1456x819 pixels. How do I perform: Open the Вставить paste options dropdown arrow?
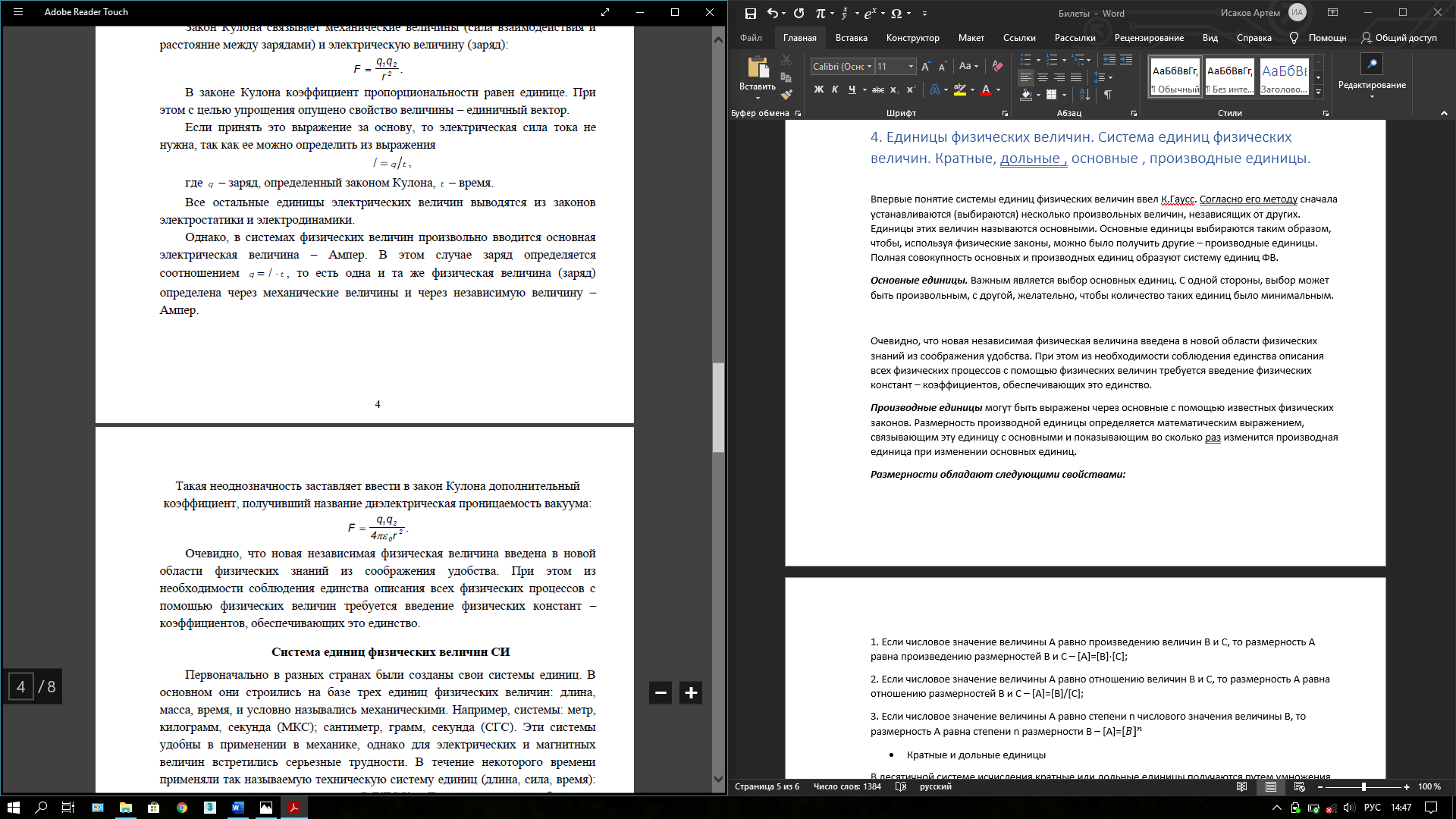tap(758, 99)
